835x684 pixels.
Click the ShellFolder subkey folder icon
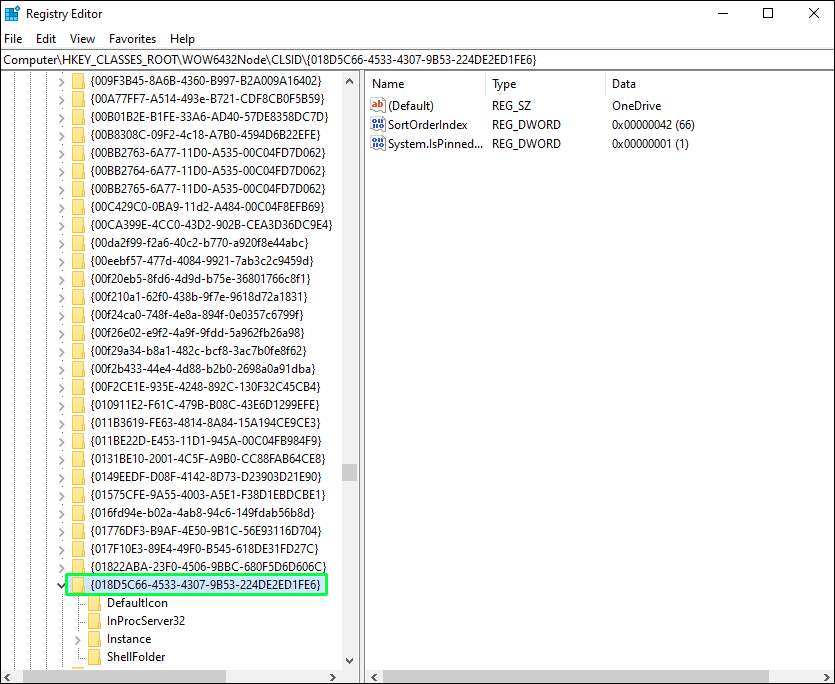click(x=95, y=657)
